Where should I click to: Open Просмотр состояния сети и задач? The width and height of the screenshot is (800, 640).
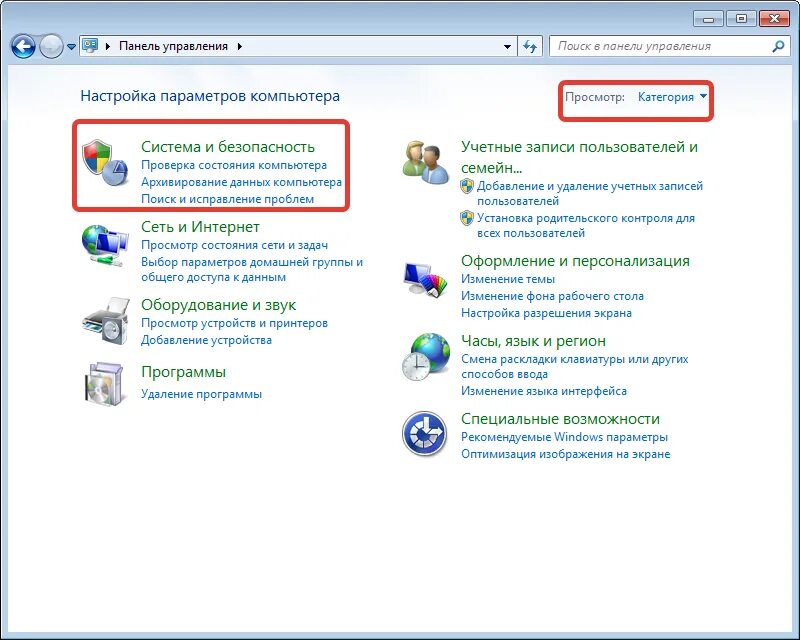234,245
